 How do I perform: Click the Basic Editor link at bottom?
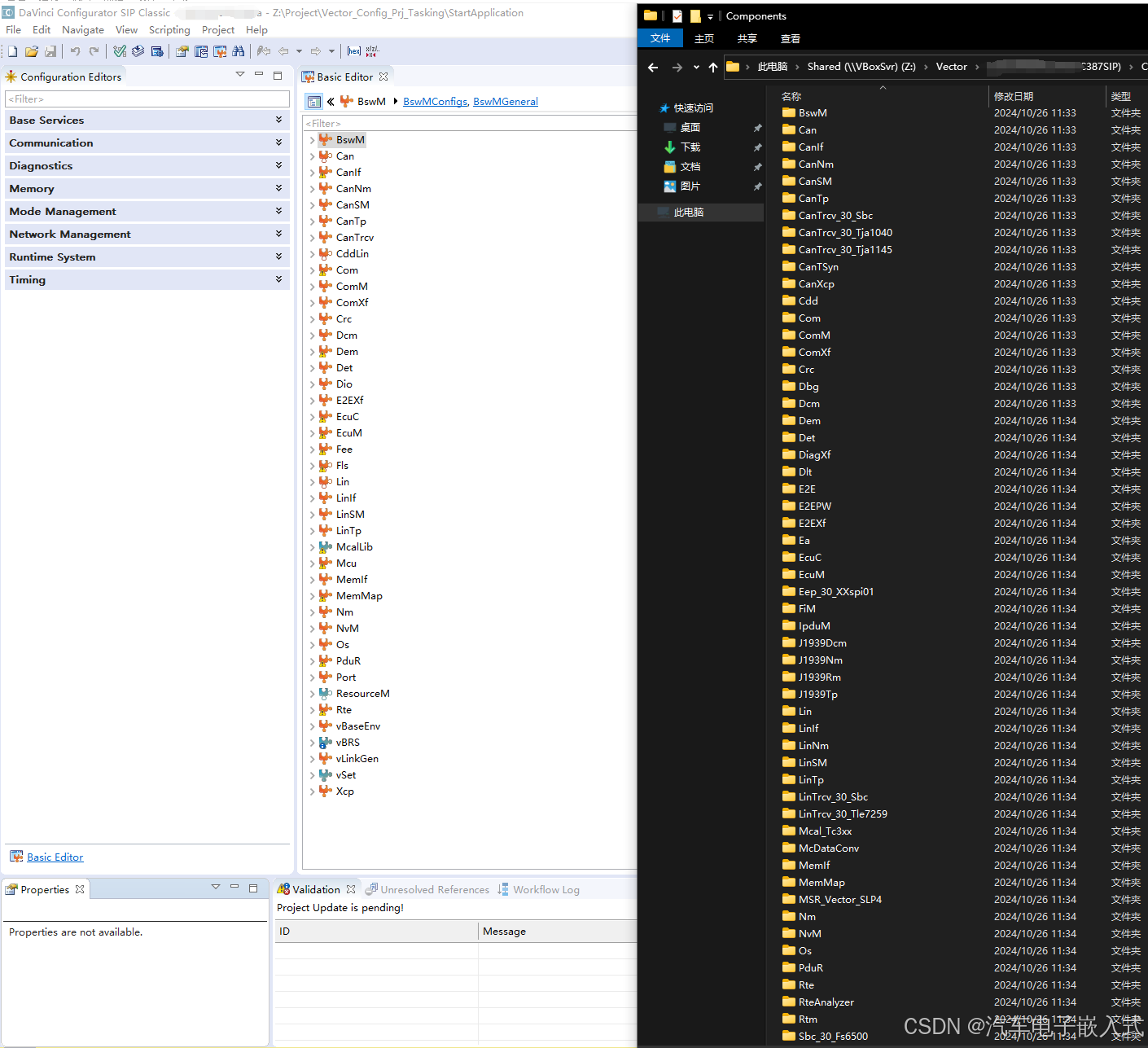[x=55, y=857]
